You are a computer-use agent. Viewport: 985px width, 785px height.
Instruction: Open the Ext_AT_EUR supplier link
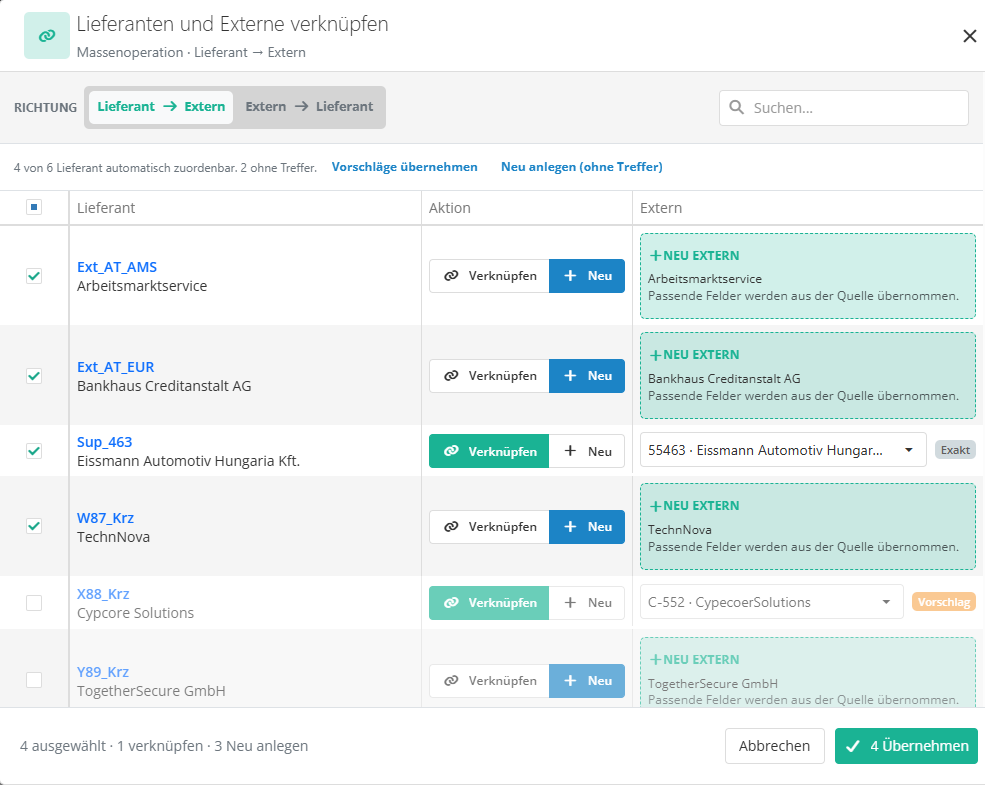click(116, 367)
